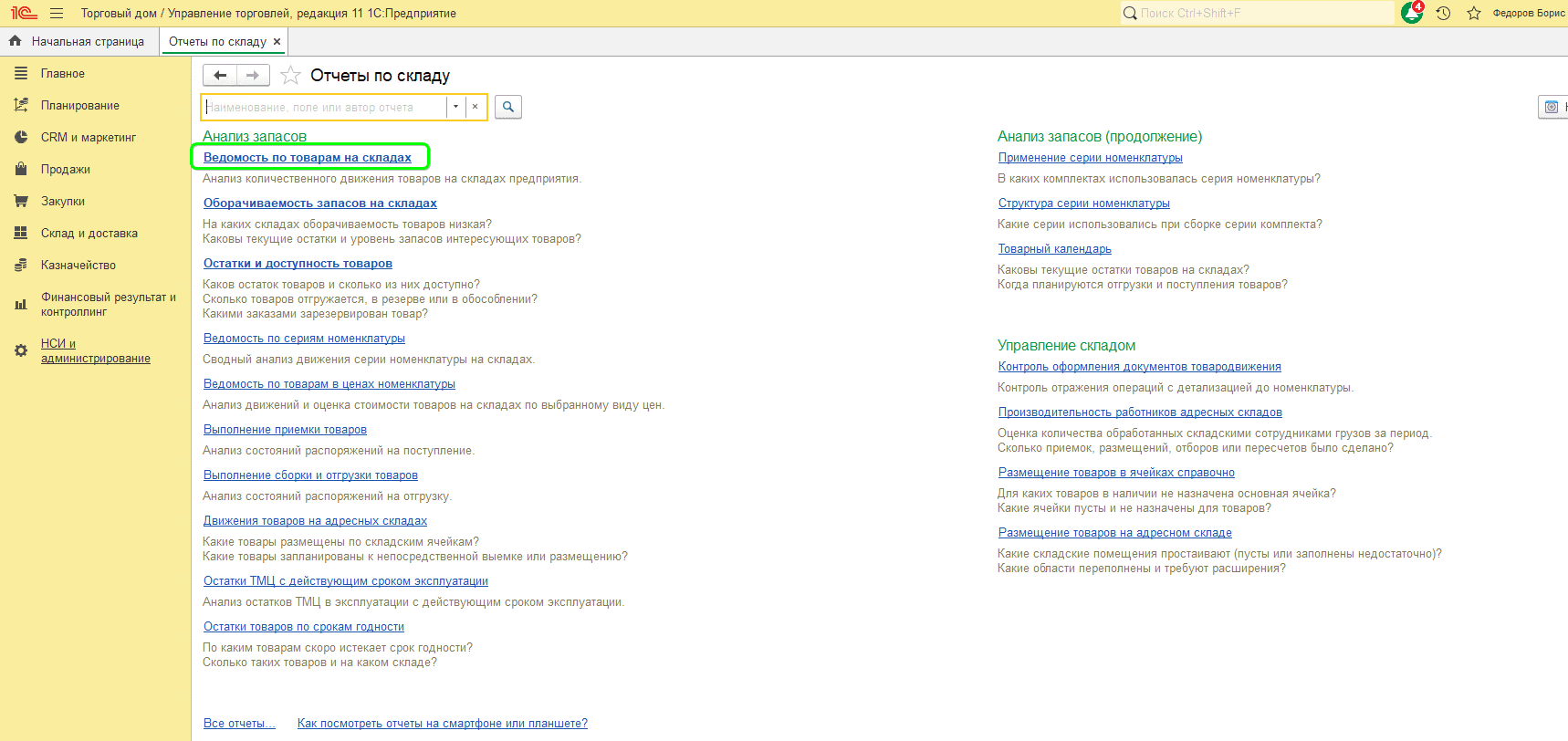The height and width of the screenshot is (741, 1568).
Task: Go back with left arrow button
Action: click(220, 76)
